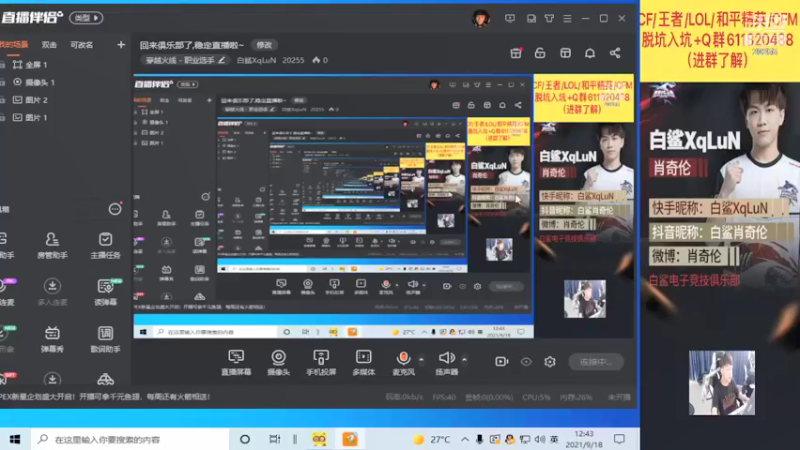Open the gear settings icon
800x450 pixels.
(x=549, y=362)
